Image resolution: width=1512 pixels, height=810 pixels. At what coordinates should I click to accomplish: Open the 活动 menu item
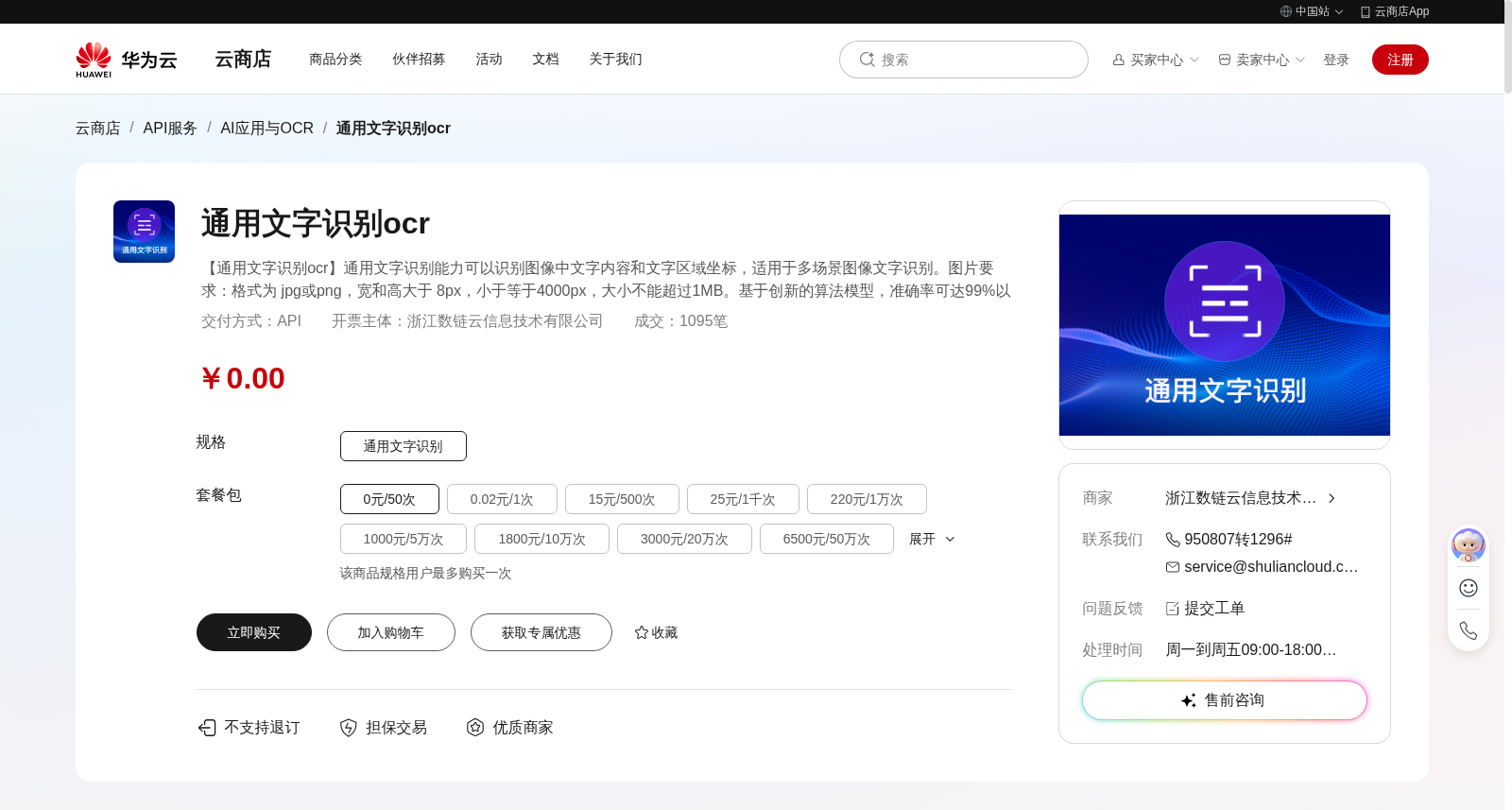click(x=489, y=59)
